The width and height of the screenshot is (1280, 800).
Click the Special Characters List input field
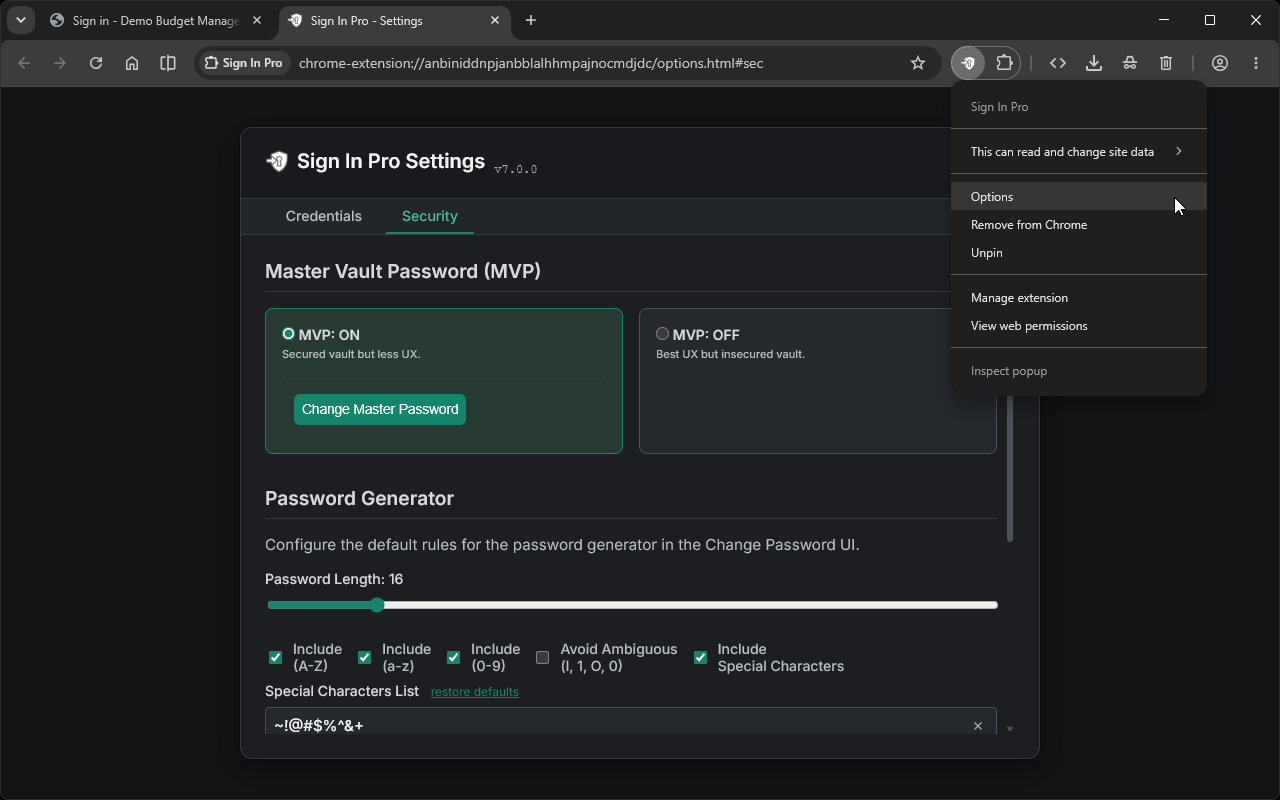click(630, 721)
